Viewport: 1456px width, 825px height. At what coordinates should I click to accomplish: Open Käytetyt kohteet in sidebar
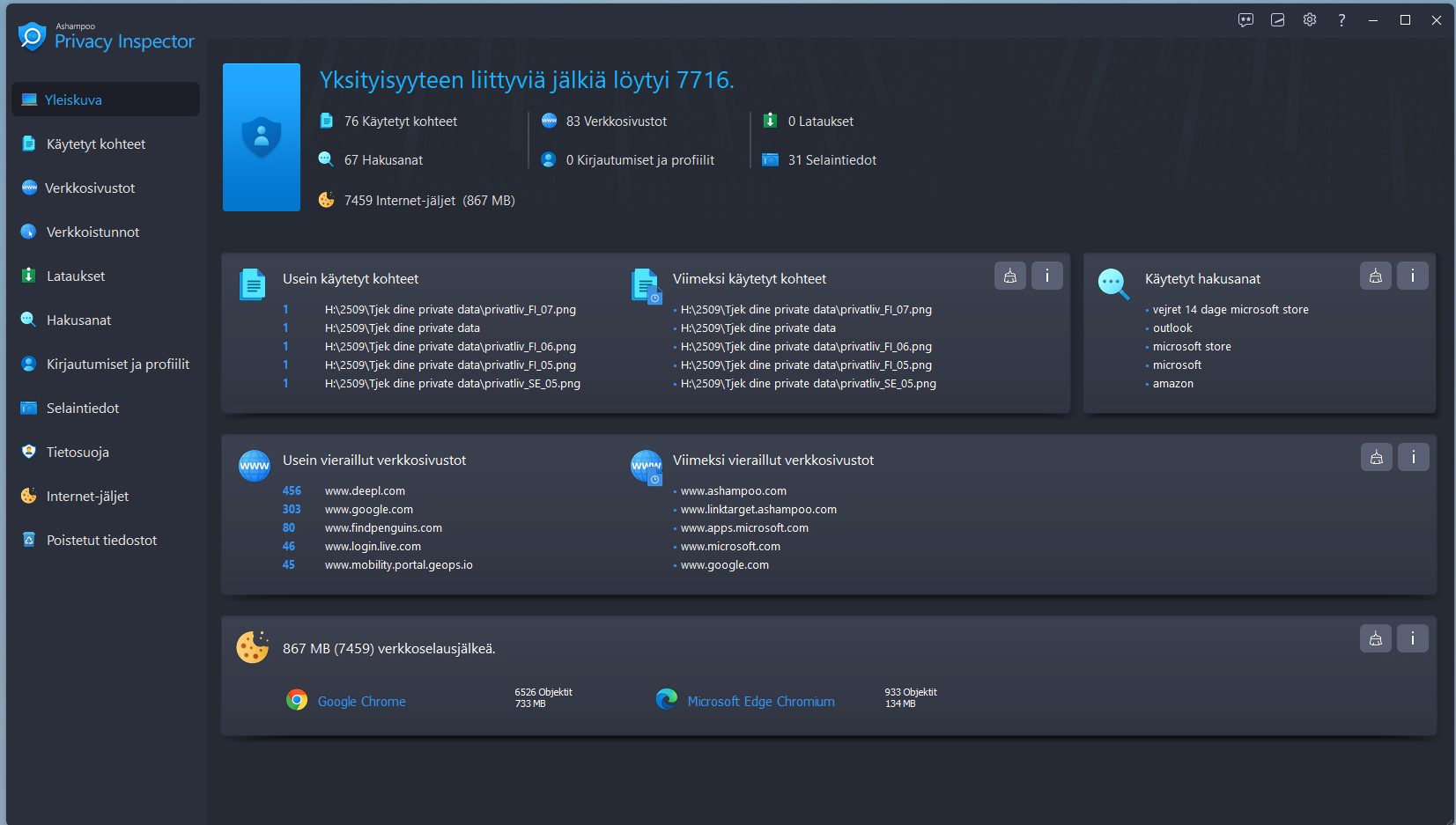tap(96, 144)
